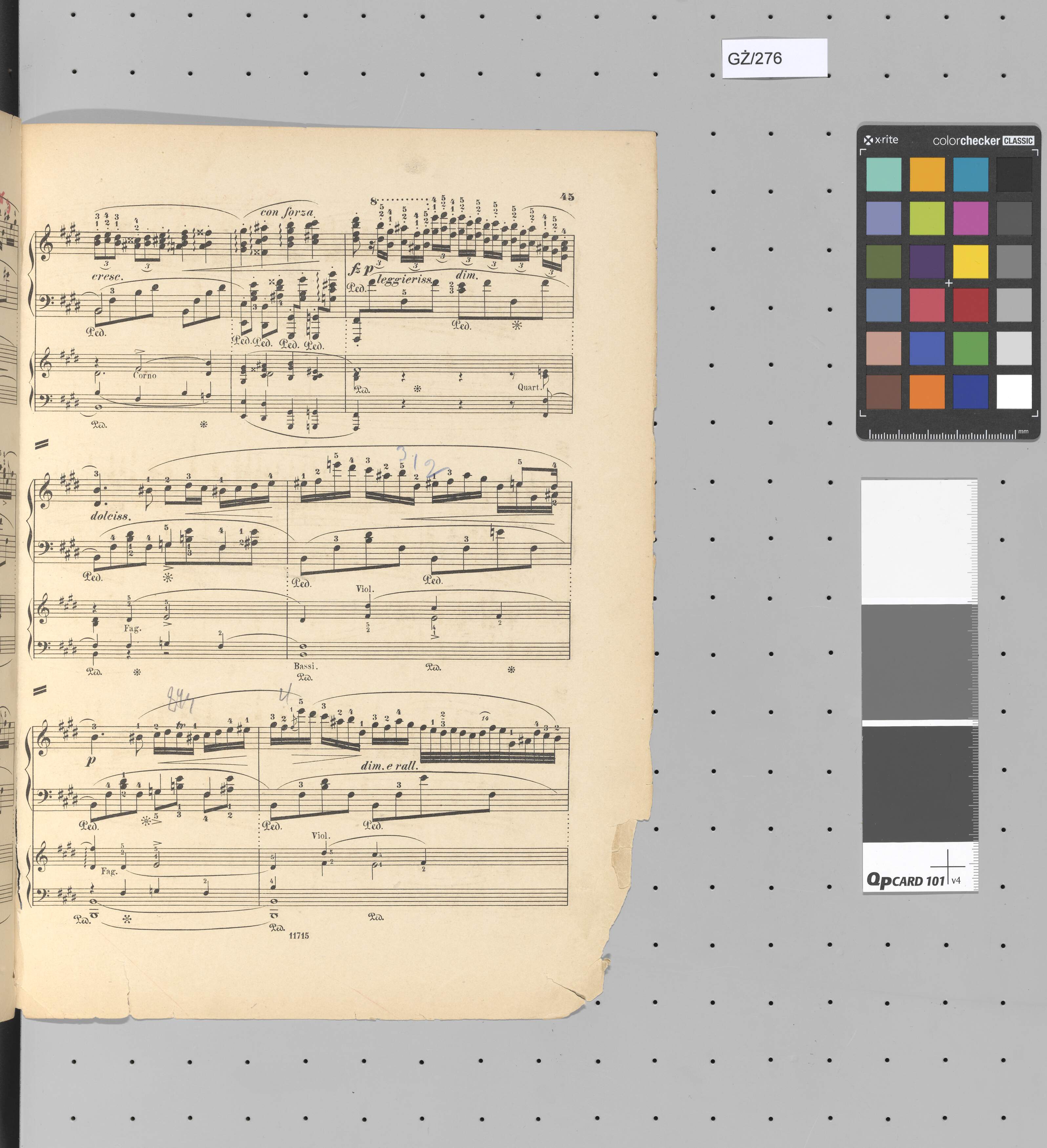Click the x-rite logo on the card

(881, 139)
